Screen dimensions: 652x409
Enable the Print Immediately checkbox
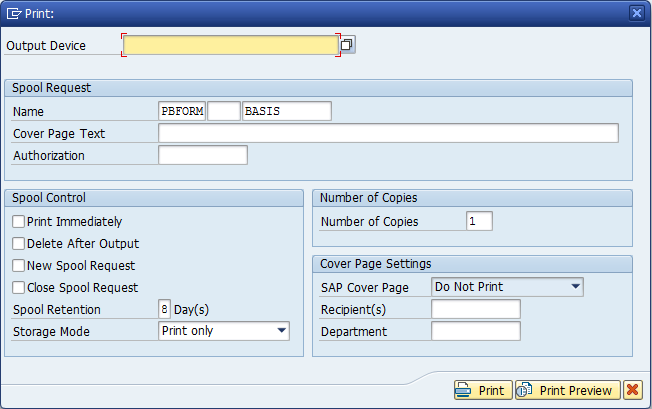18,222
